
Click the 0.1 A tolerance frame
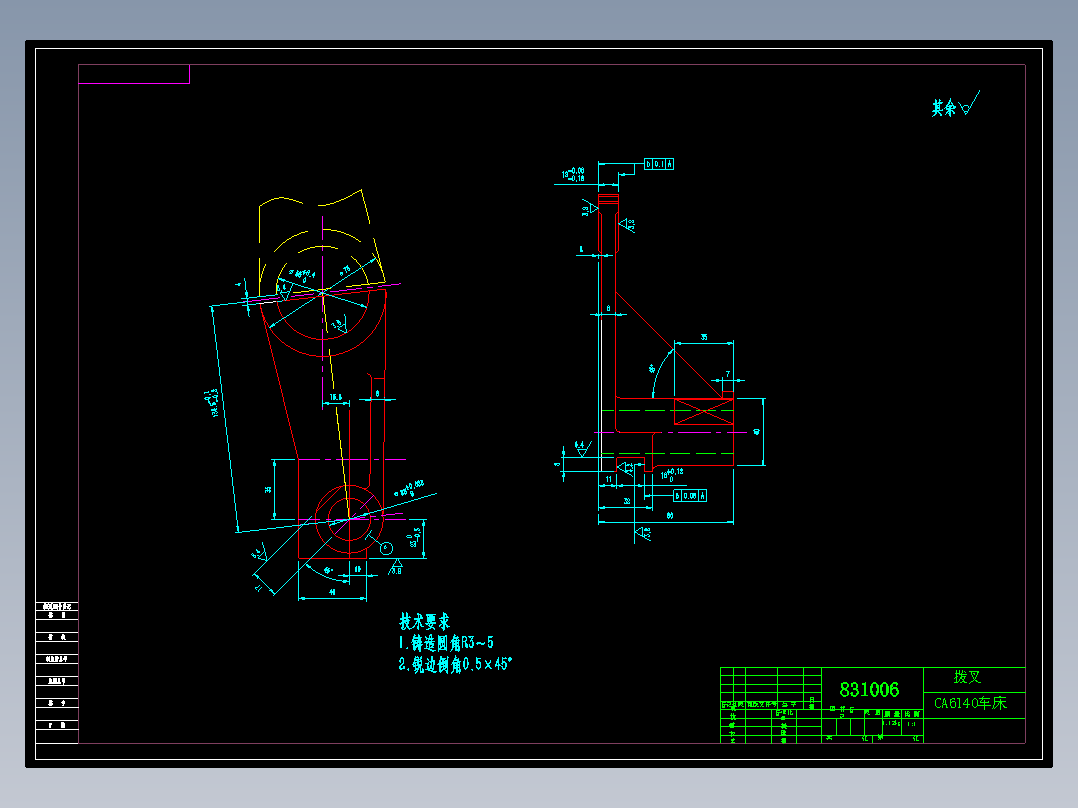659,164
